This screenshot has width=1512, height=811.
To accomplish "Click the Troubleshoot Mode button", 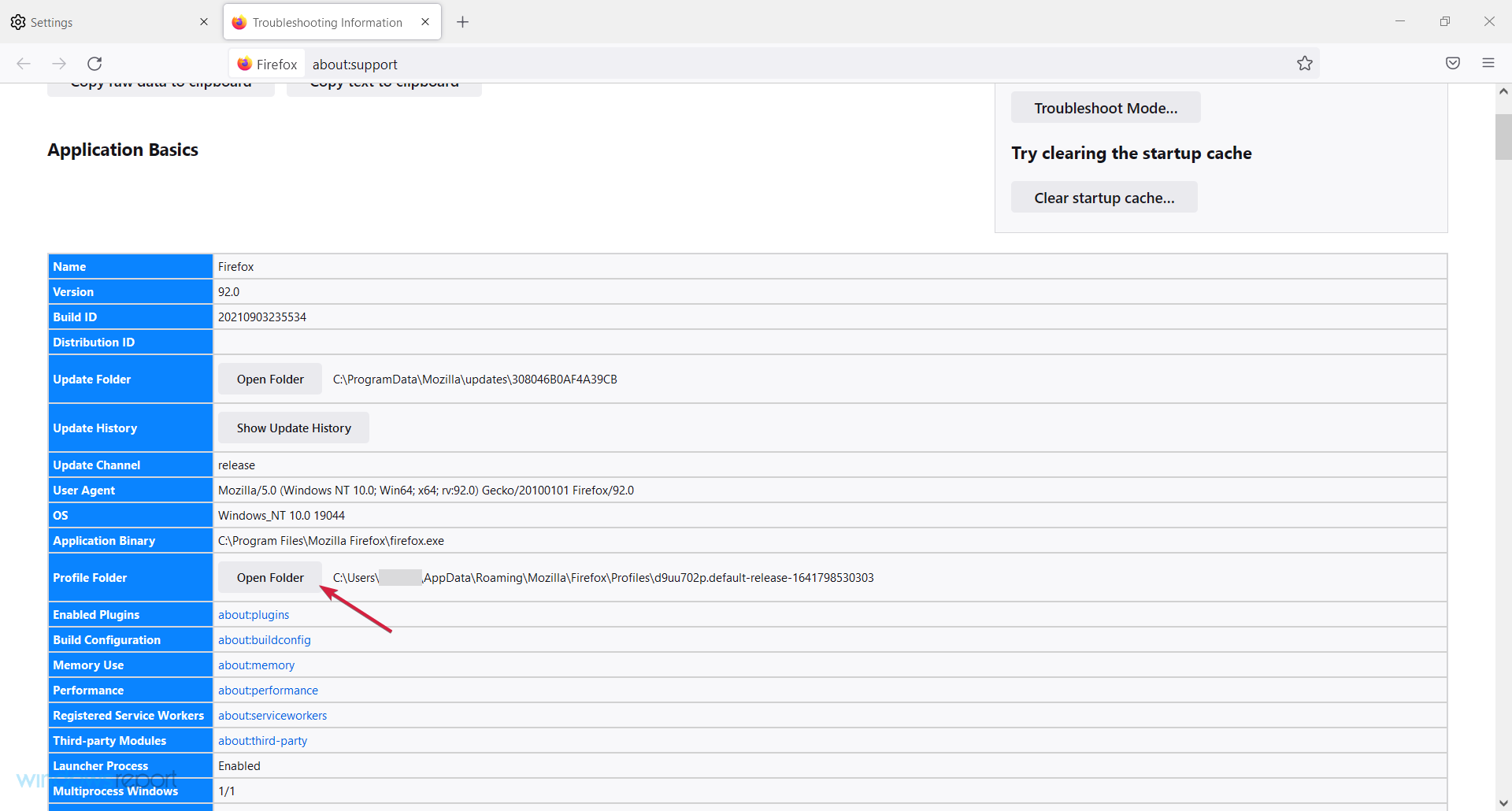I will click(1106, 108).
